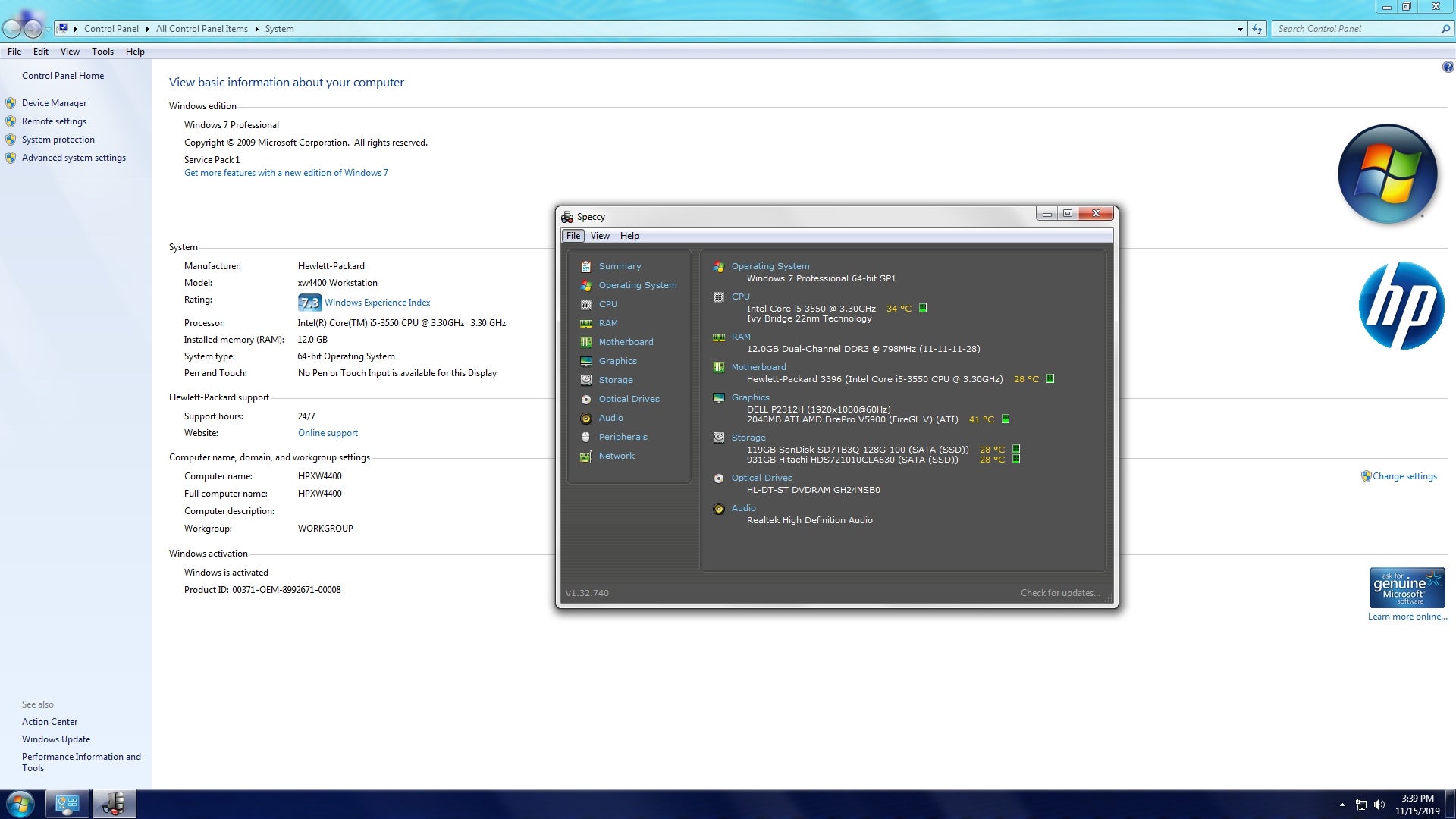Click the Speccy version text v1.32.740

pos(587,593)
